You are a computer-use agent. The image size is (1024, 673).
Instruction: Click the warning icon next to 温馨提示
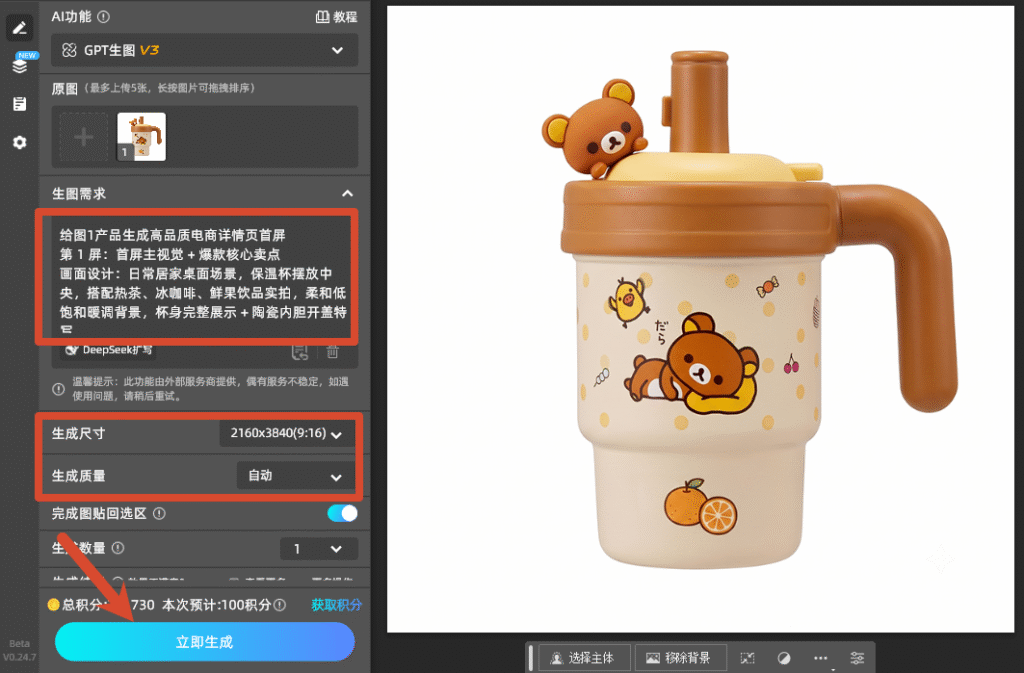(58, 389)
